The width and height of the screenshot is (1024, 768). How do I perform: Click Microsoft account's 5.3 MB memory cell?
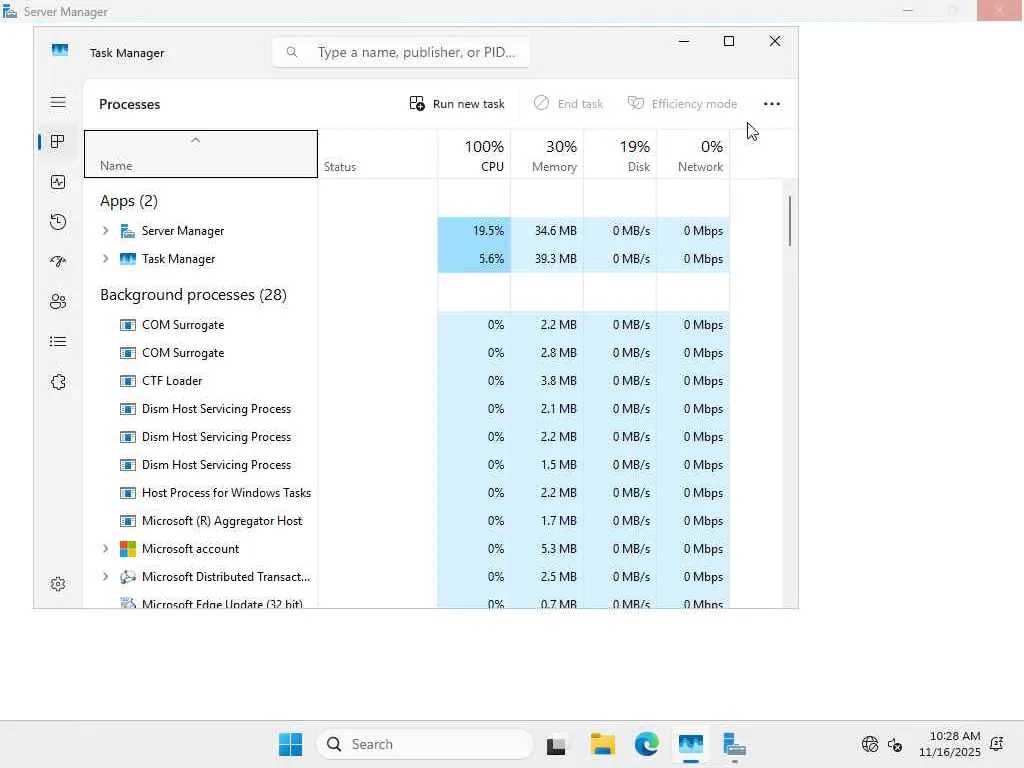point(547,549)
